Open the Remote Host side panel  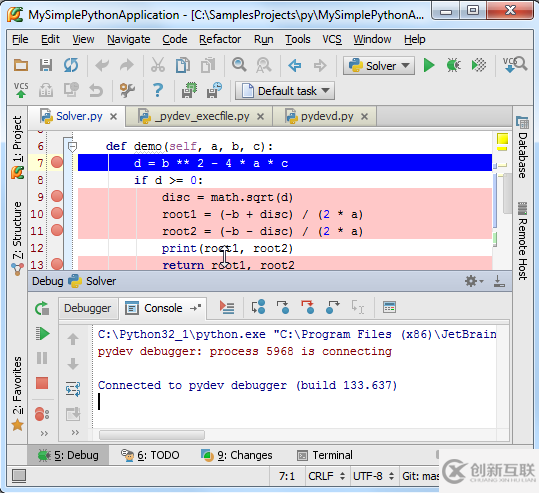(522, 241)
